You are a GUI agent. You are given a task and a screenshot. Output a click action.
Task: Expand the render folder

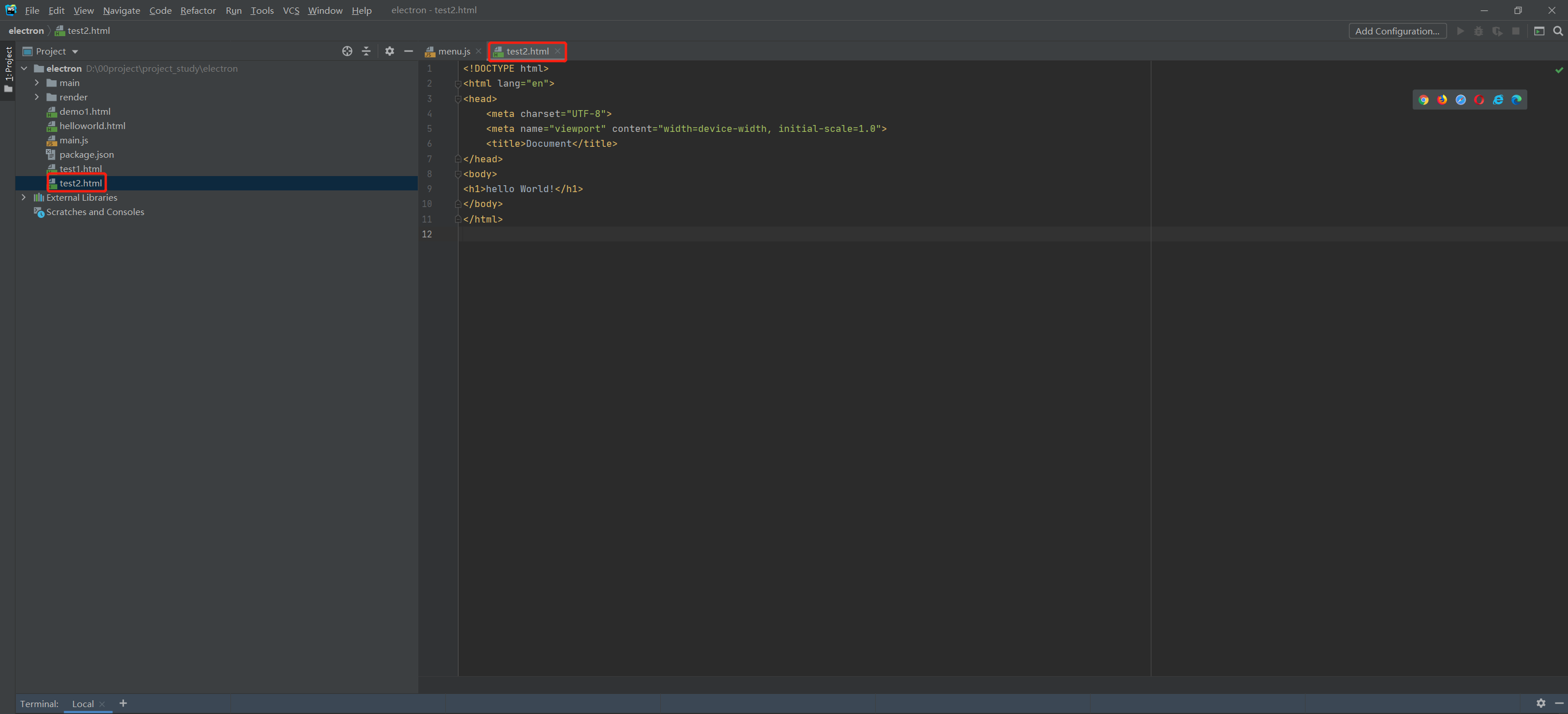coord(37,97)
